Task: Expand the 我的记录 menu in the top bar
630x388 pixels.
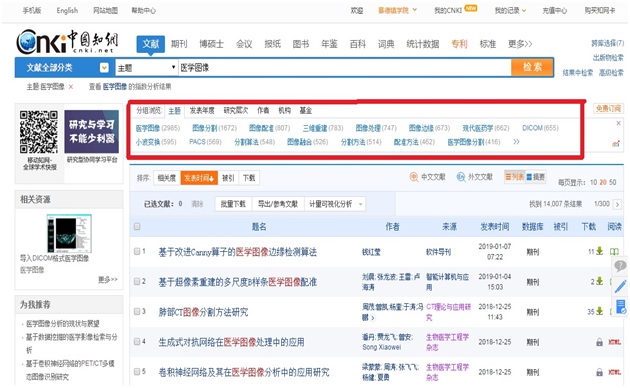Action: tap(510, 10)
